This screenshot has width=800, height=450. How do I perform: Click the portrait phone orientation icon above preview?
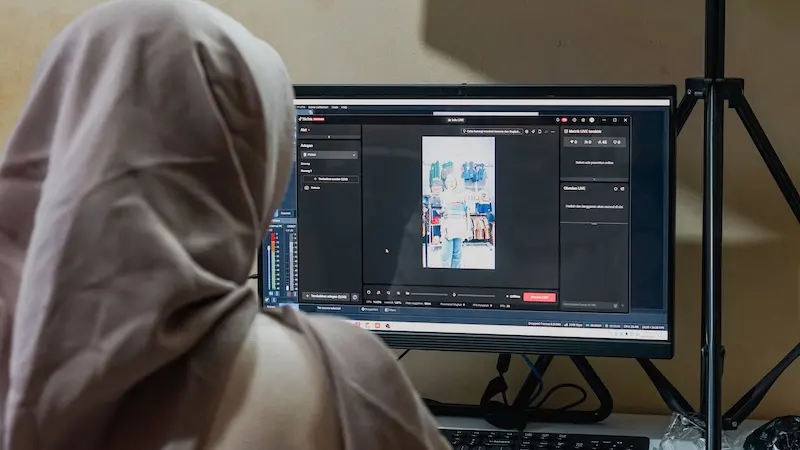[540, 132]
